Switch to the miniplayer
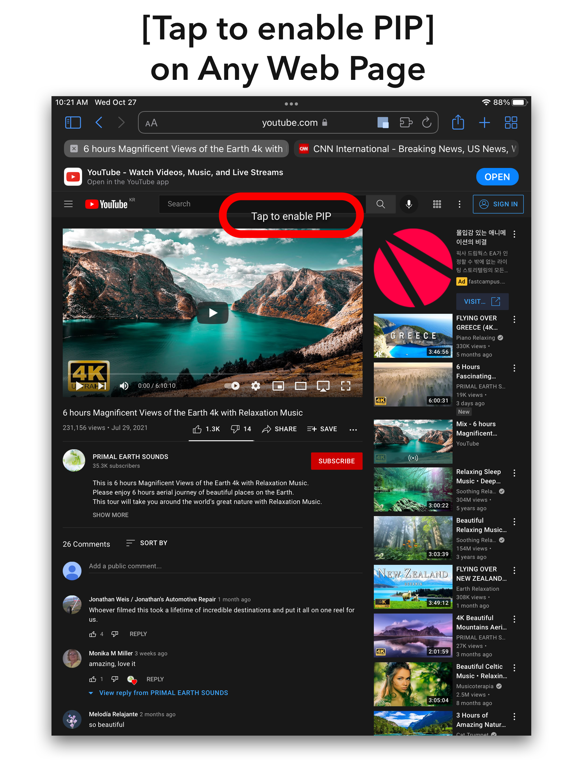Viewport: 576px width, 768px height. coord(278,386)
